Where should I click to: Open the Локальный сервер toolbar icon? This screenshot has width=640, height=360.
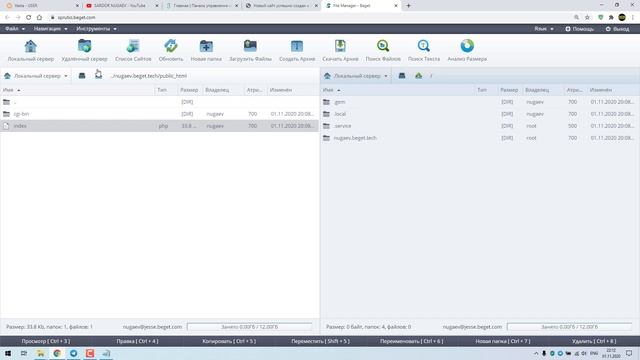coord(31,46)
